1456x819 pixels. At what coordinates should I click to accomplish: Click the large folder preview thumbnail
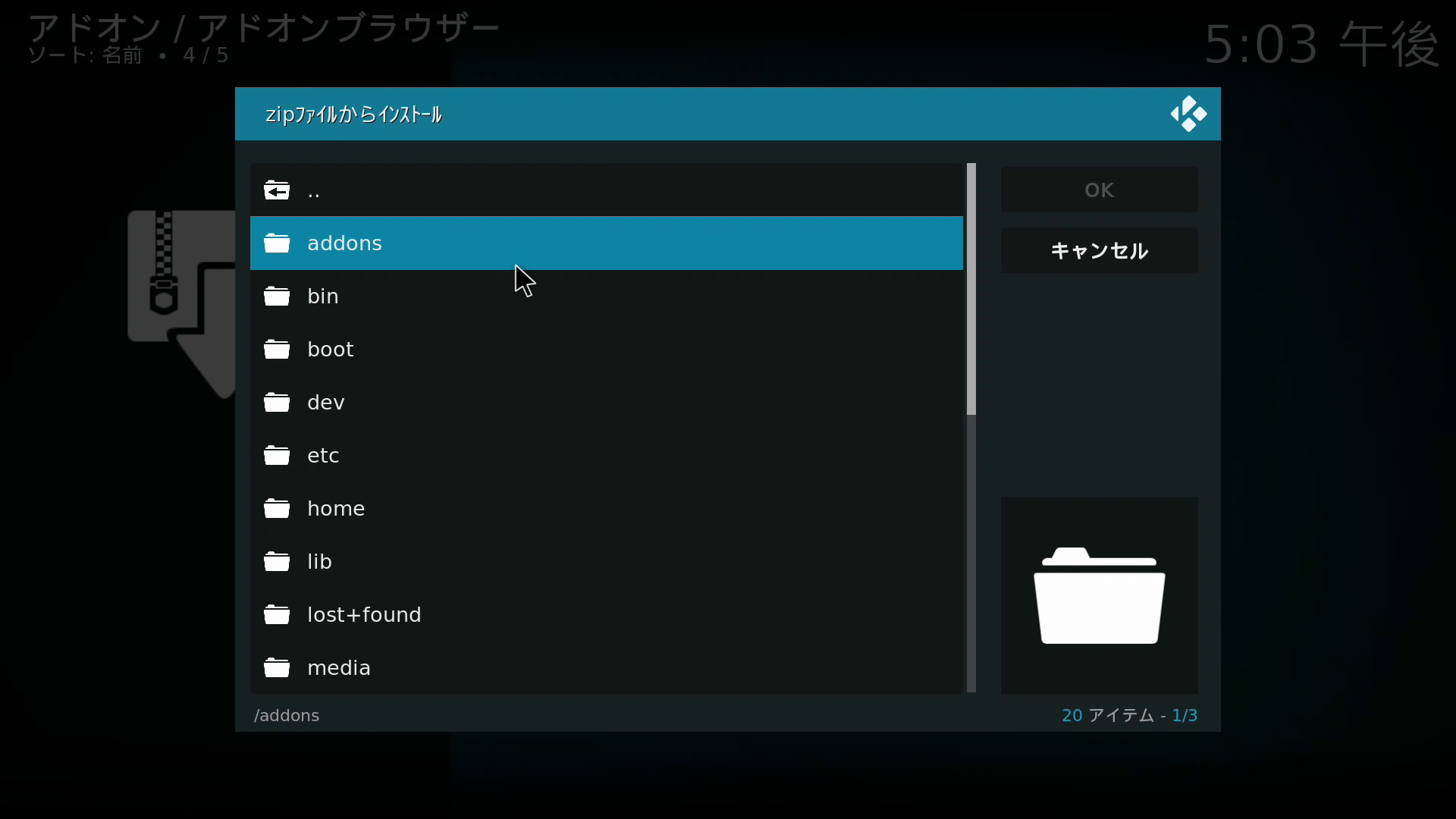click(x=1100, y=595)
